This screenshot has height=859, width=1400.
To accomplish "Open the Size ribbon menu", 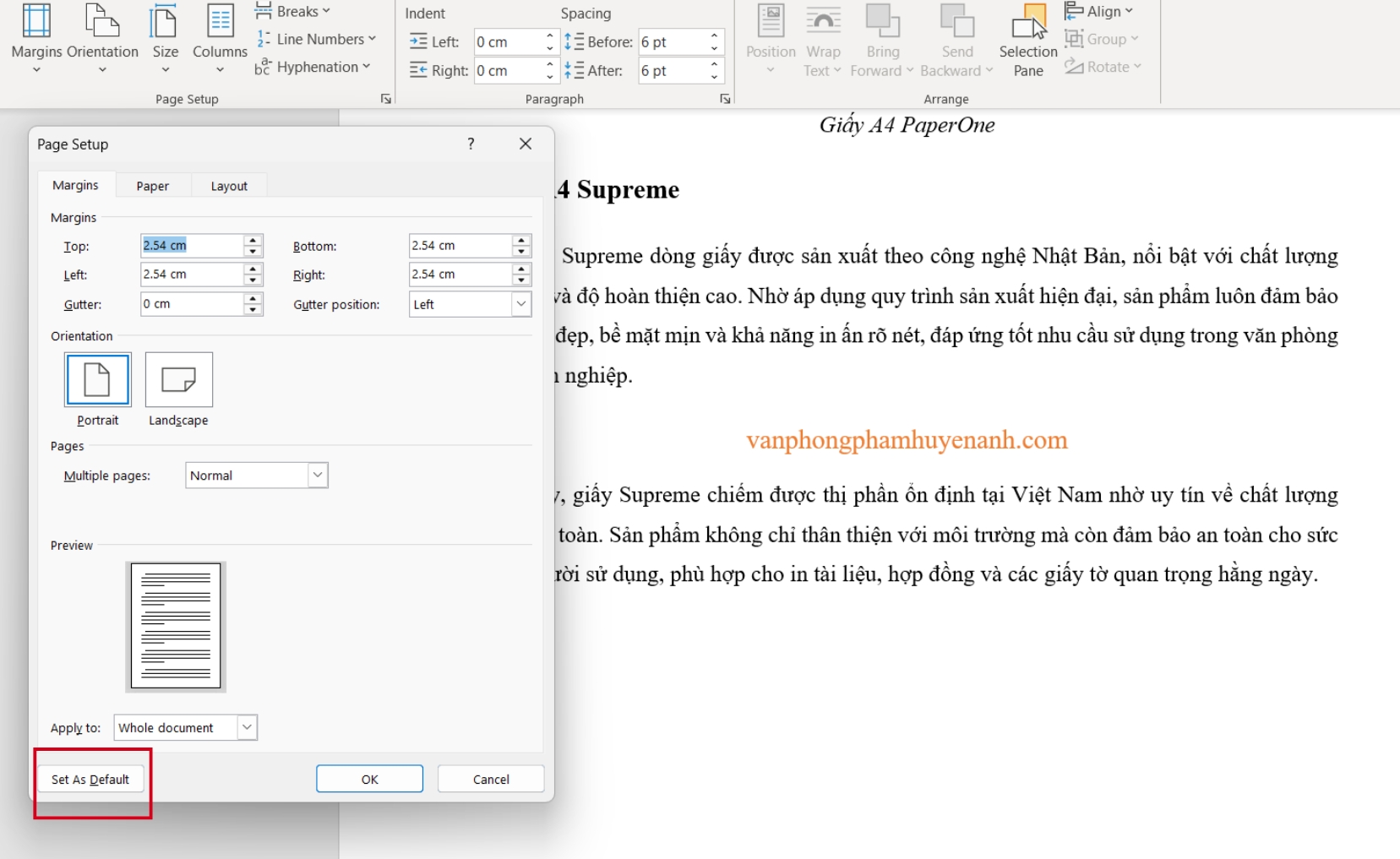I will [165, 39].
